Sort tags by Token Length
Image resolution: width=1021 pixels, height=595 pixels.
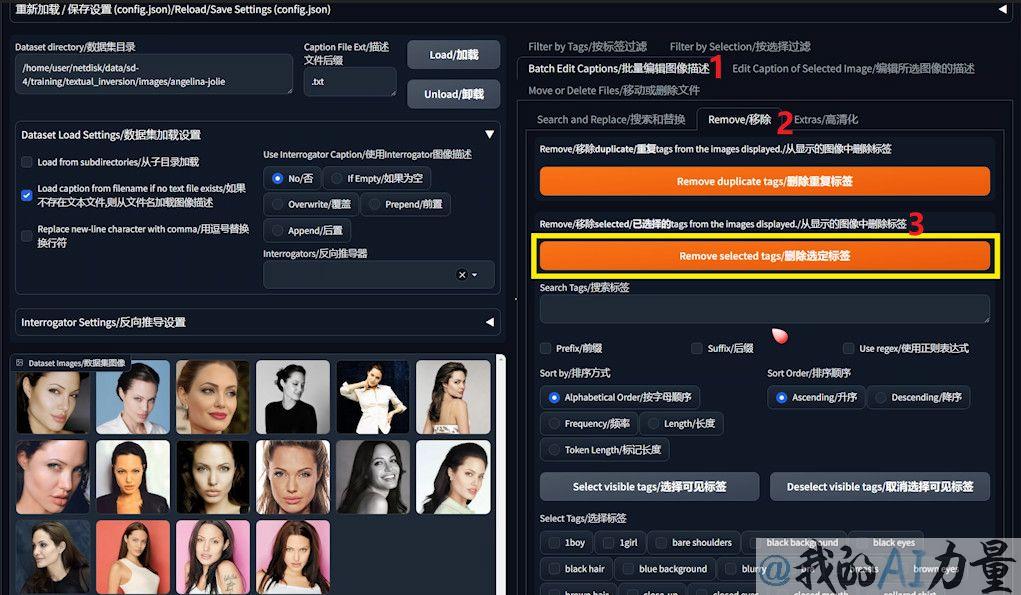click(x=554, y=450)
